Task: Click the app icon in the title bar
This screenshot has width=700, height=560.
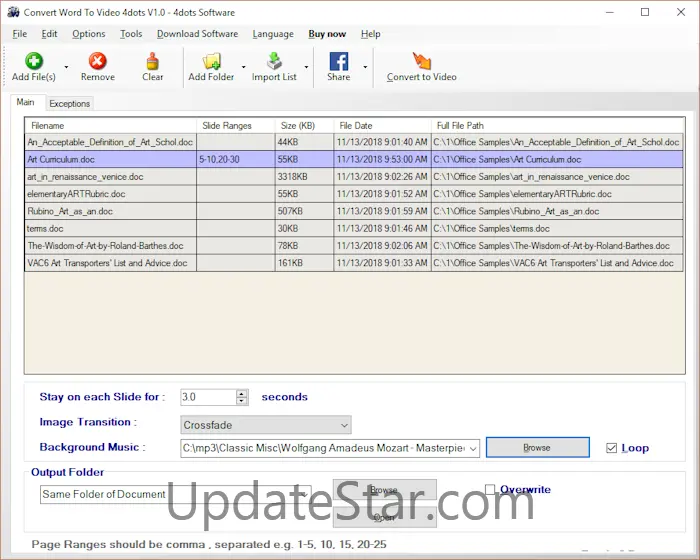Action: 13,12
